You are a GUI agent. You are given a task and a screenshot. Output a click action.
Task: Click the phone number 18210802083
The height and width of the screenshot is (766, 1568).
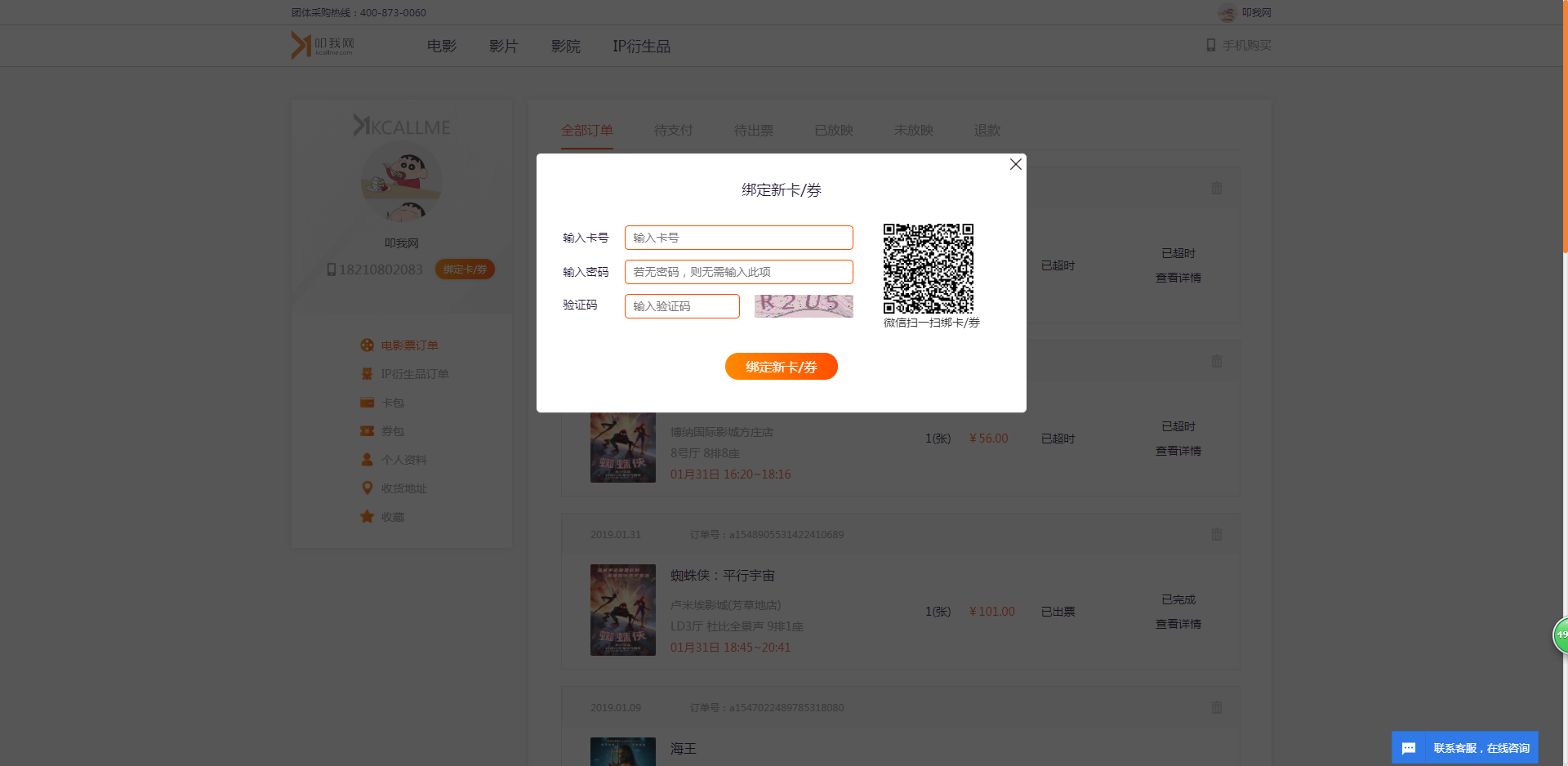381,269
